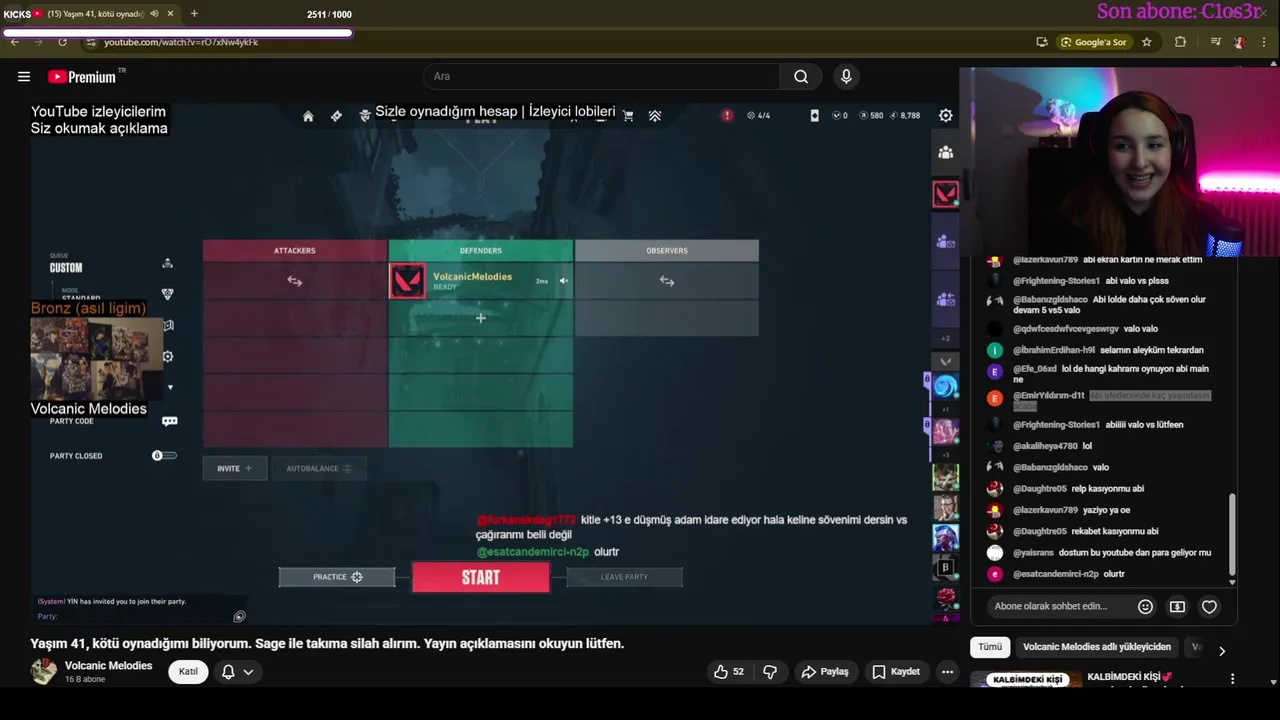The image size is (1280, 720).
Task: Select the ATTACKERS team header
Action: [294, 251]
